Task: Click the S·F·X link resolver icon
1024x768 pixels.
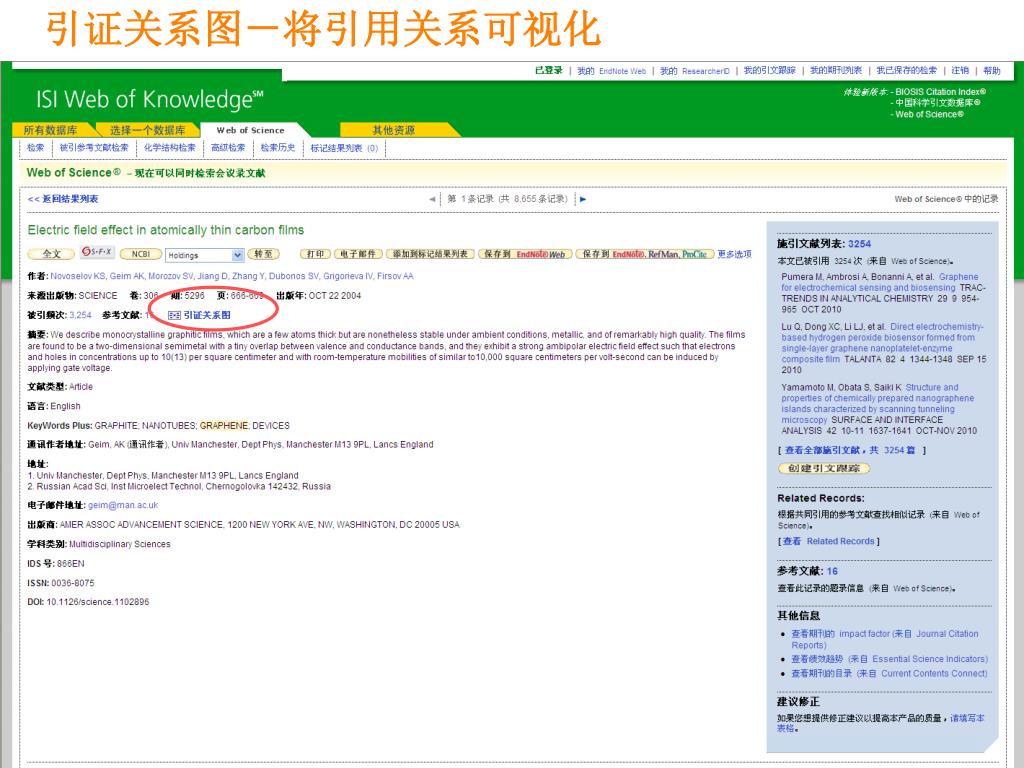Action: (x=97, y=252)
